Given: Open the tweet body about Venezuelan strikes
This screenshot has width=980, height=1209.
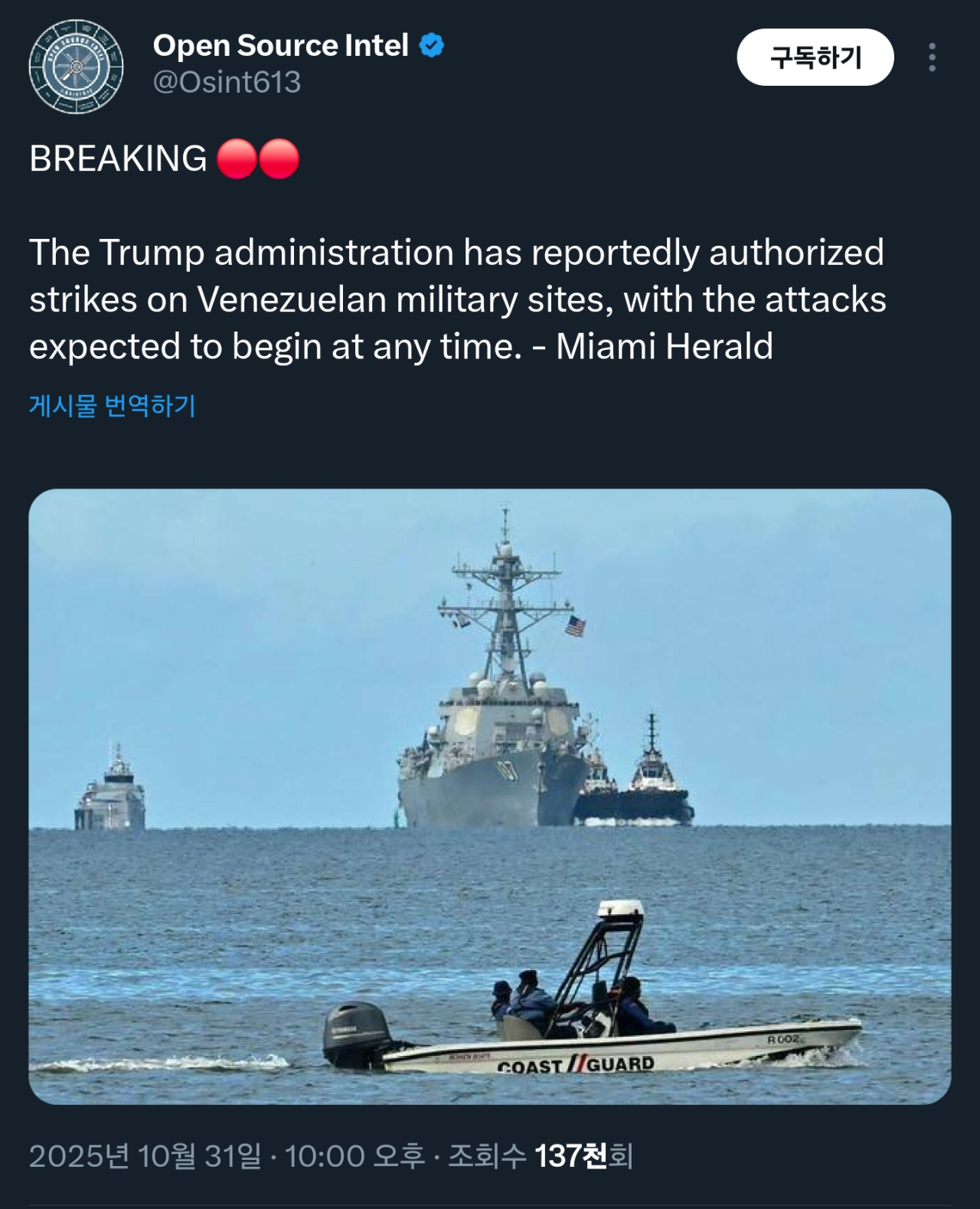Looking at the screenshot, I should tap(458, 299).
